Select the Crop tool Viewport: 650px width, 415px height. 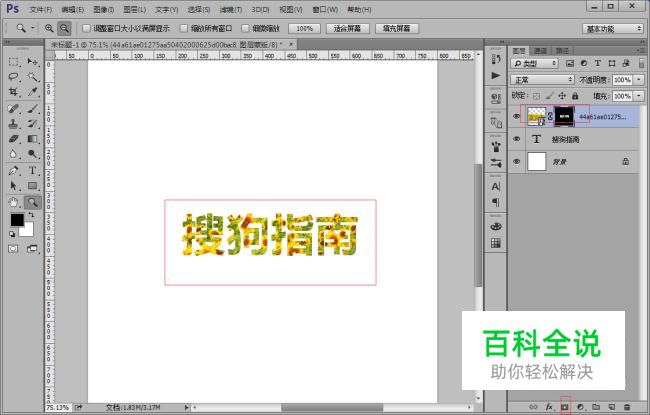13,92
